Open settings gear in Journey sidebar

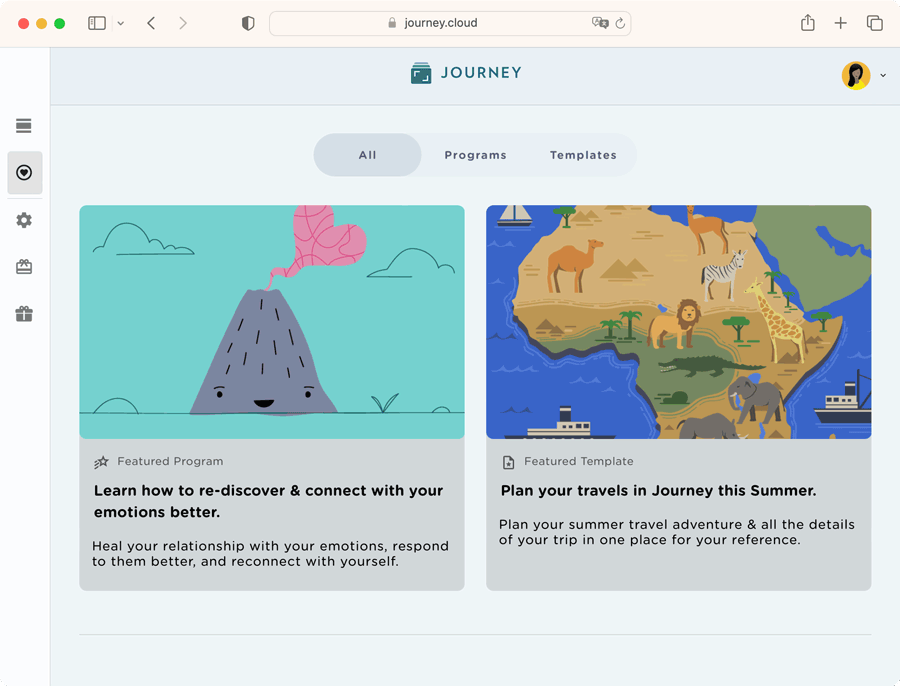[x=24, y=220]
